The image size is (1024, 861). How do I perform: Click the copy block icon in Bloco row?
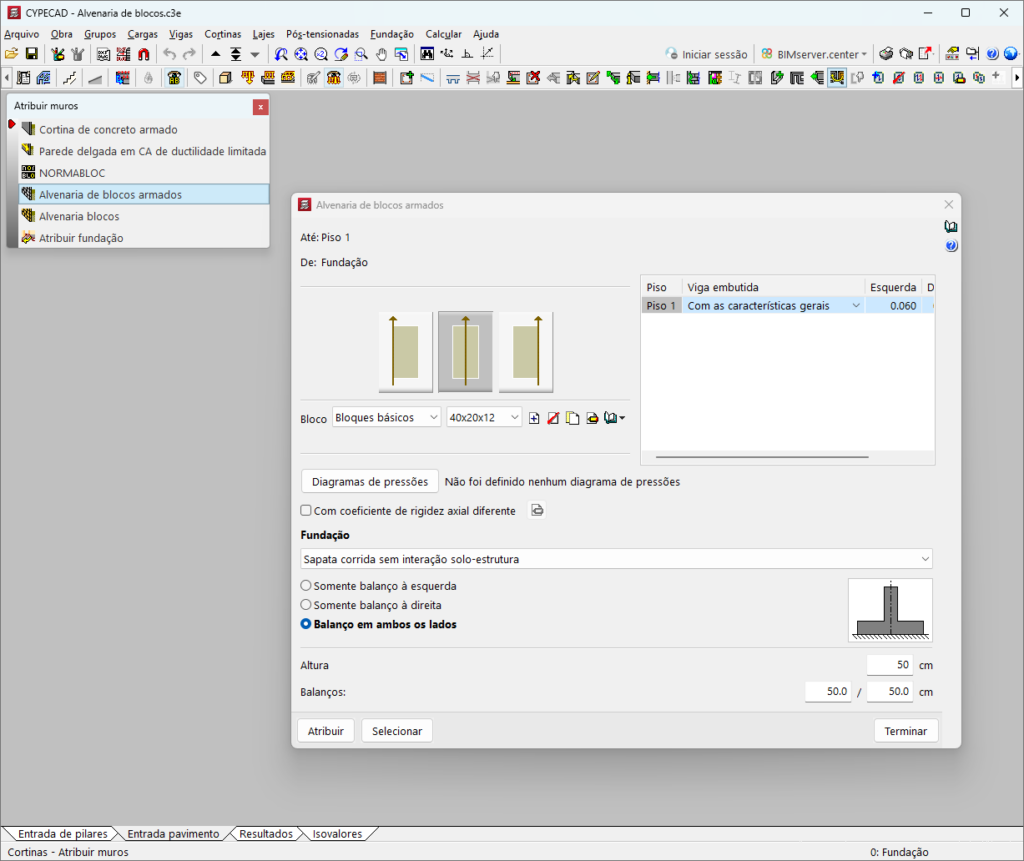coord(572,418)
